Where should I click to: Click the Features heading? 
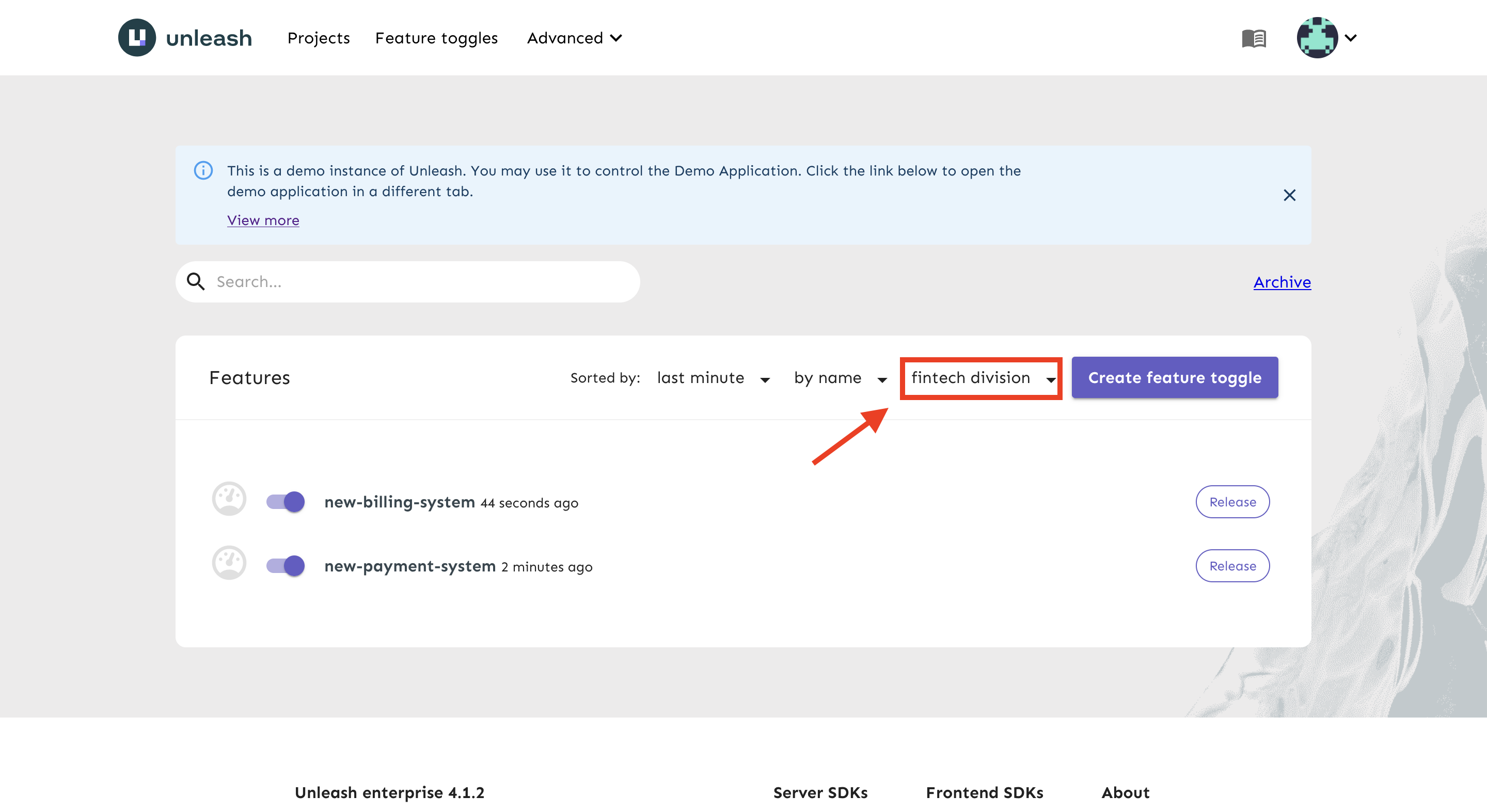click(249, 377)
